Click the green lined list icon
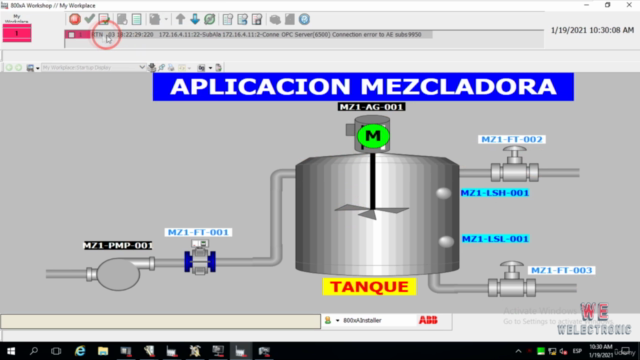 pos(137,19)
